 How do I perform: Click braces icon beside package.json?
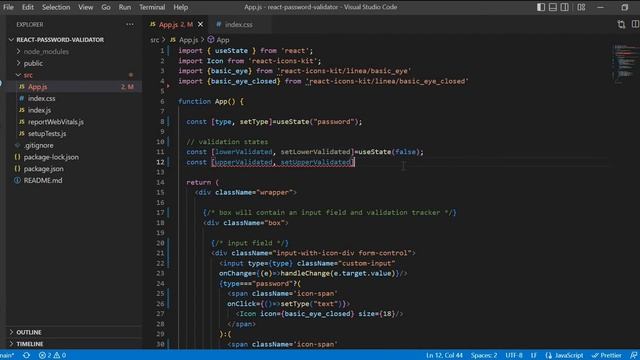(x=17, y=169)
